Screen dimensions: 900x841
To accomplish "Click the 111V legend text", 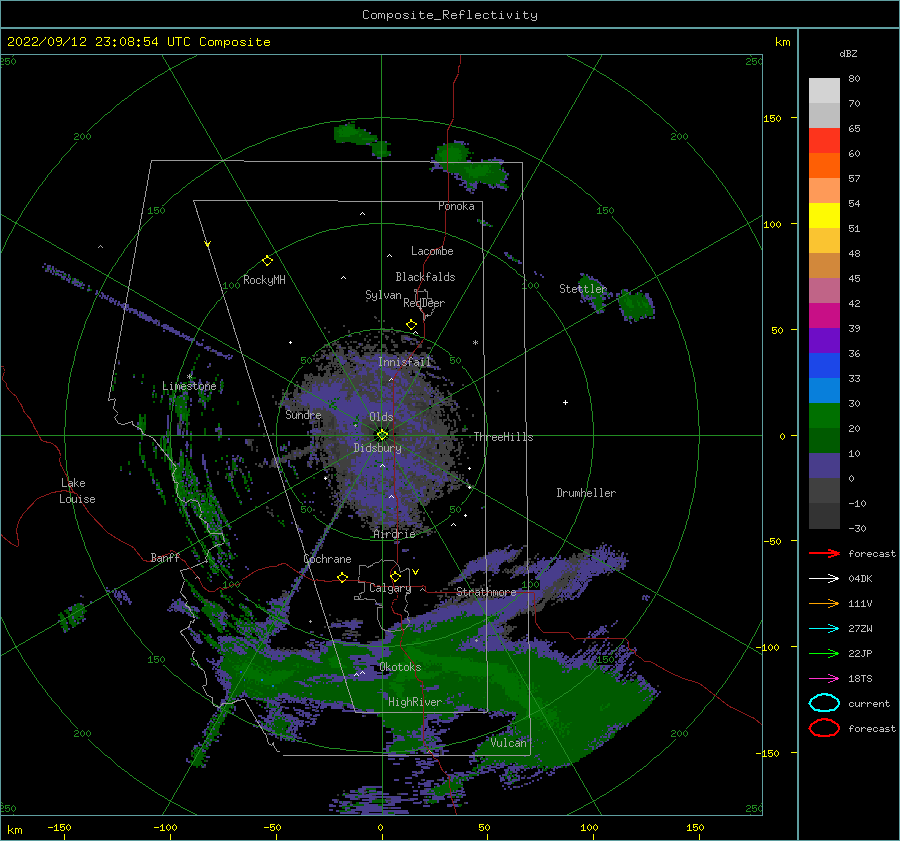I will [x=860, y=603].
